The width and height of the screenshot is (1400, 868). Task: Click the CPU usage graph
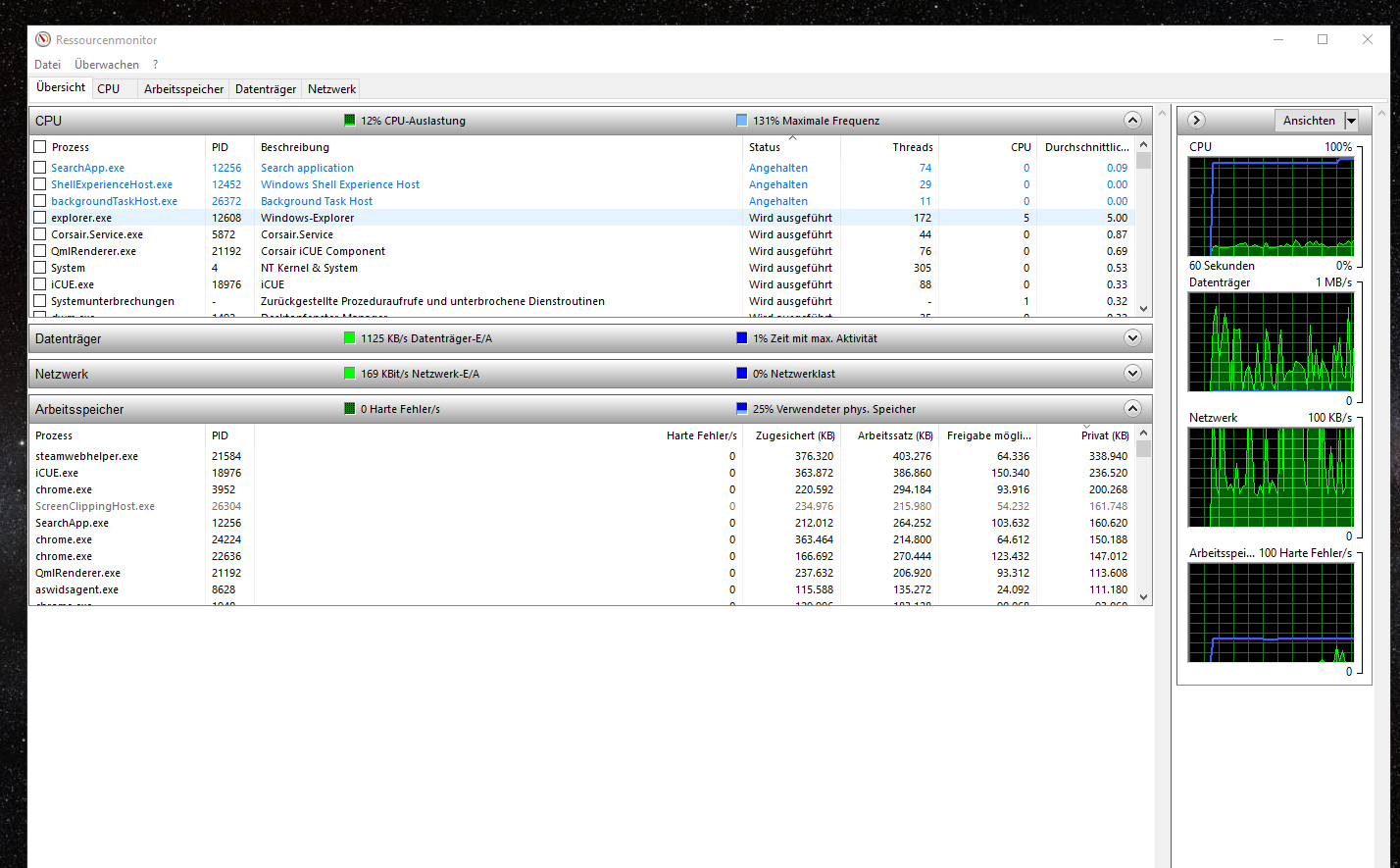1271,206
